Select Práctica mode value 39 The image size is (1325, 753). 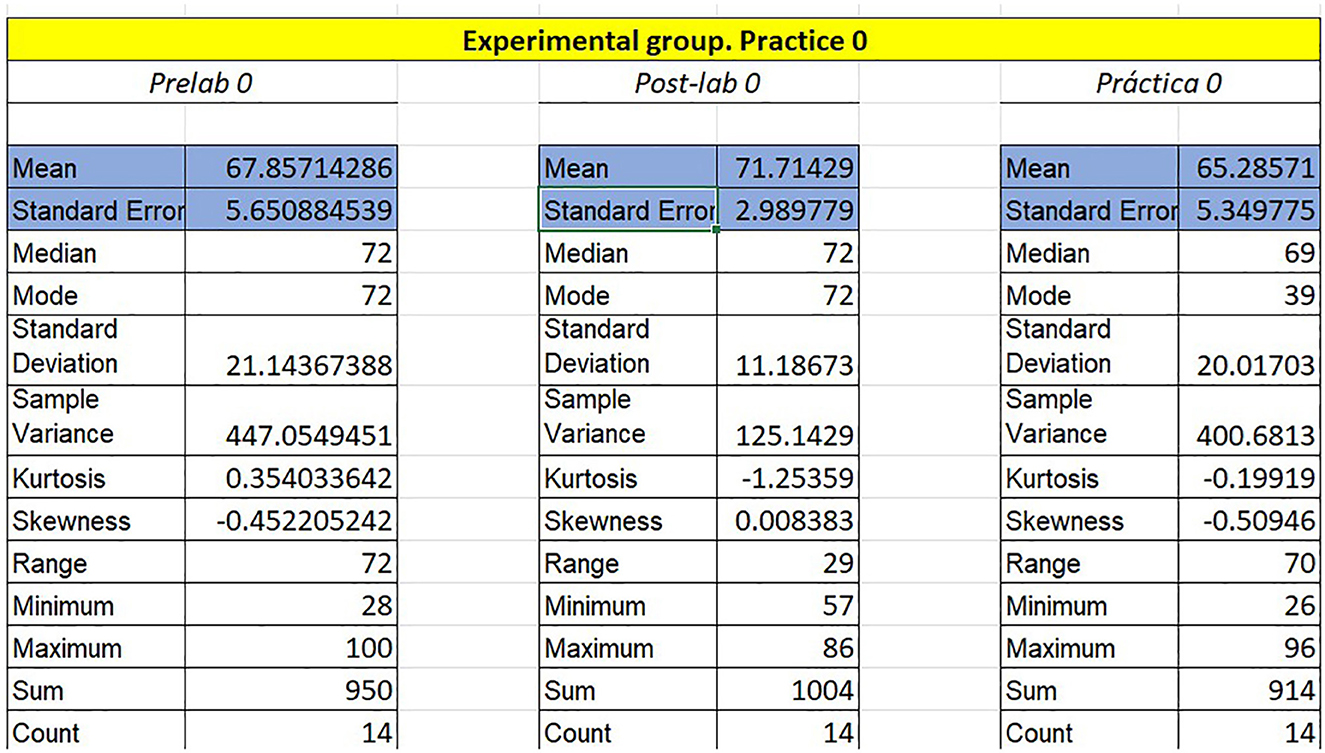(1250, 296)
